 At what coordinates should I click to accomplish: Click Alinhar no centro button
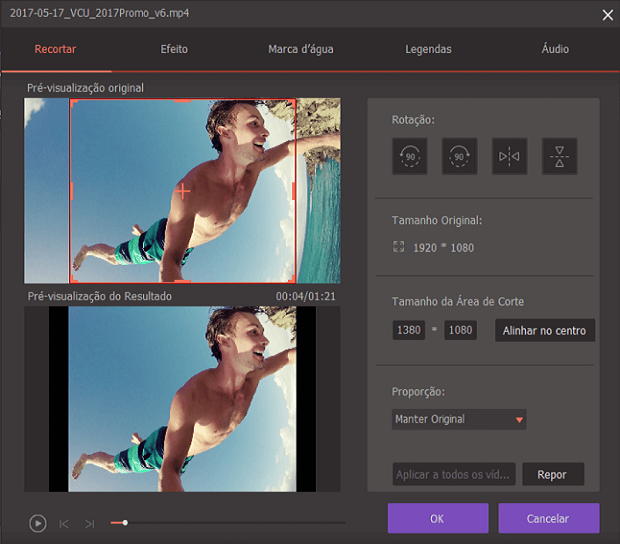[545, 331]
